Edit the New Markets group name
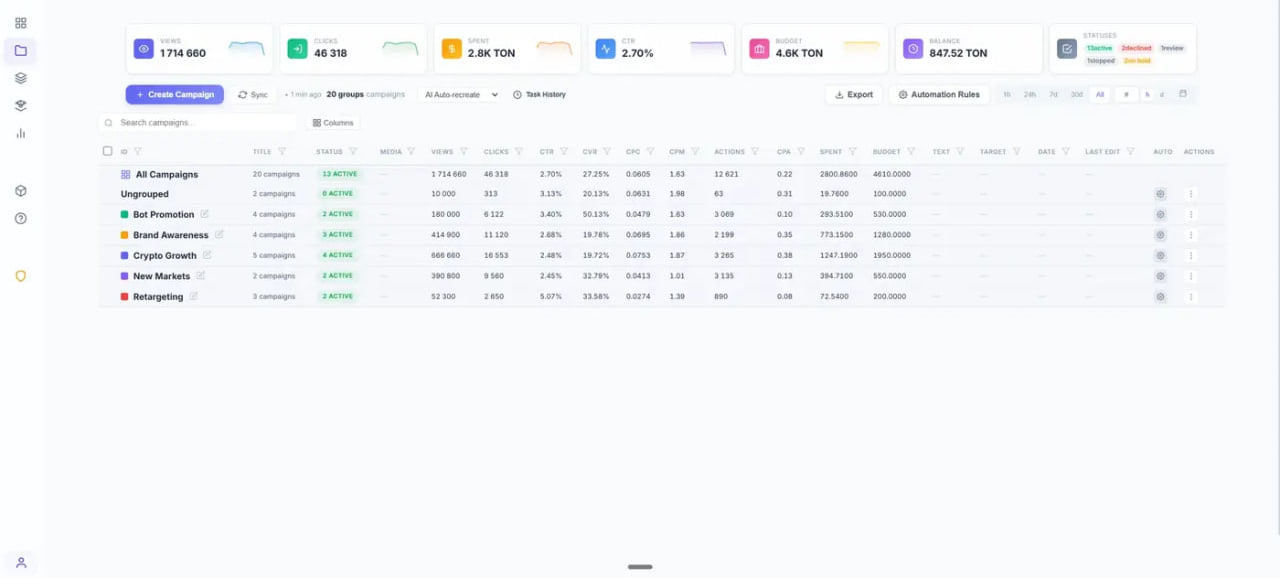Viewport: 1280px width, 578px height. 200,275
